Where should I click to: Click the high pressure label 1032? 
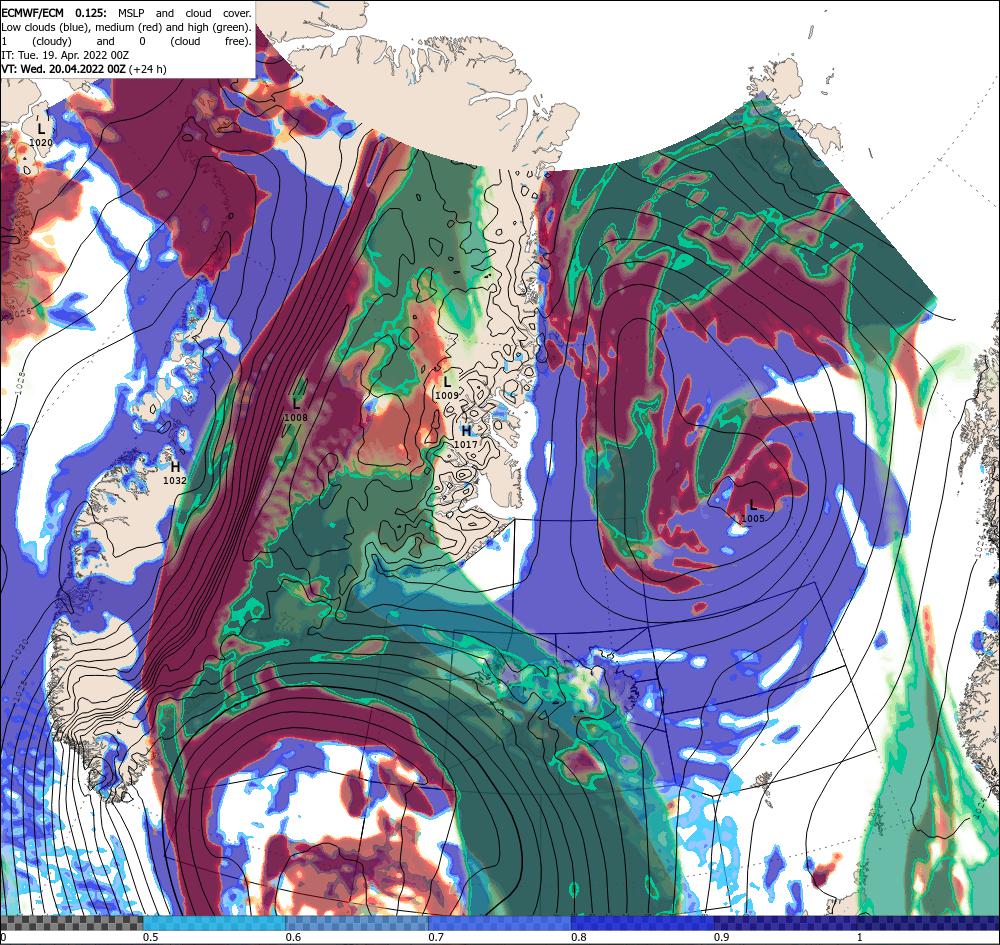tap(175, 473)
